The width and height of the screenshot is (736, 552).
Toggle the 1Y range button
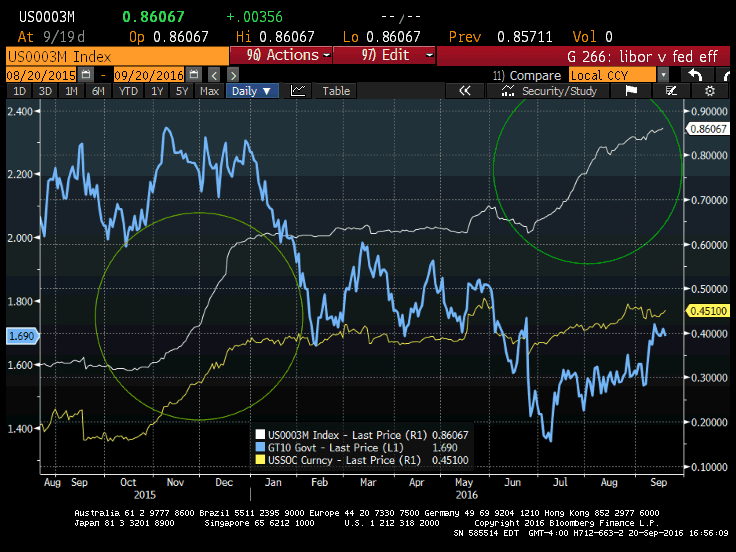tap(156, 91)
